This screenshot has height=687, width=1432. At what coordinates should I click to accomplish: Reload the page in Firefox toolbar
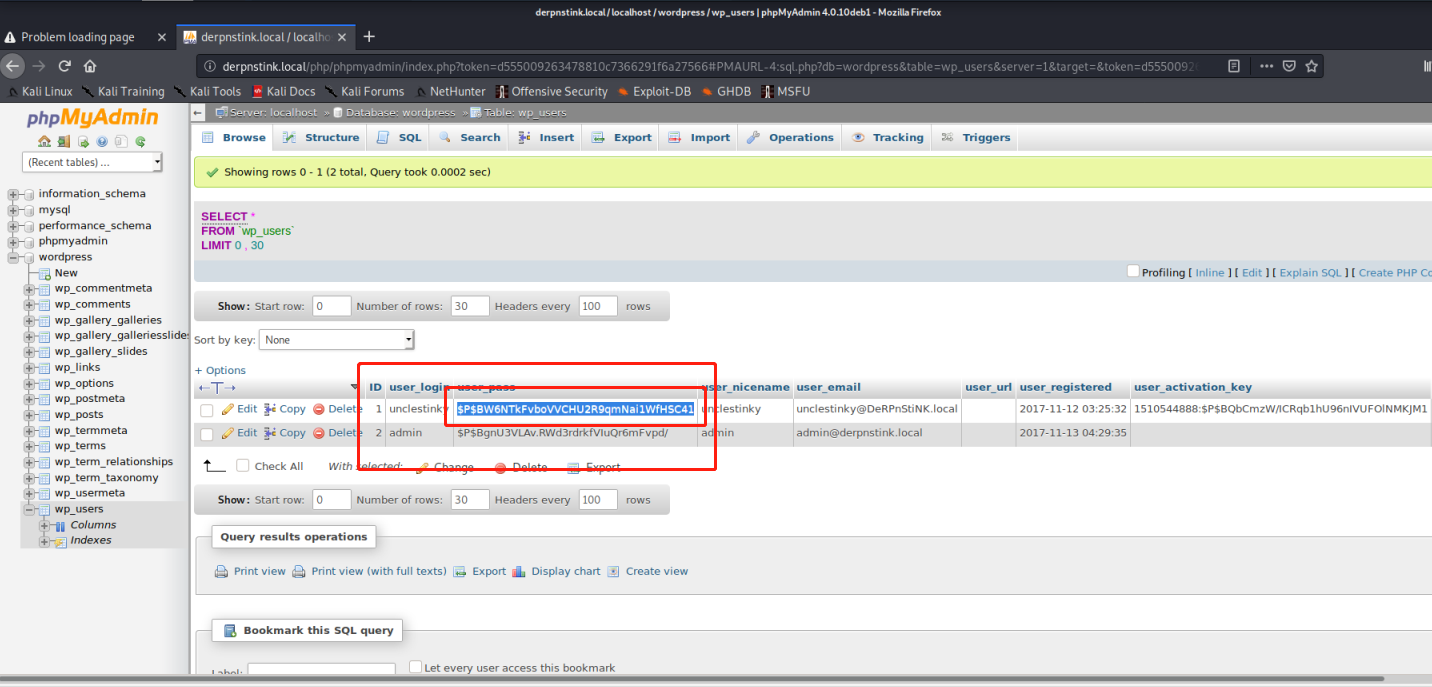point(65,66)
